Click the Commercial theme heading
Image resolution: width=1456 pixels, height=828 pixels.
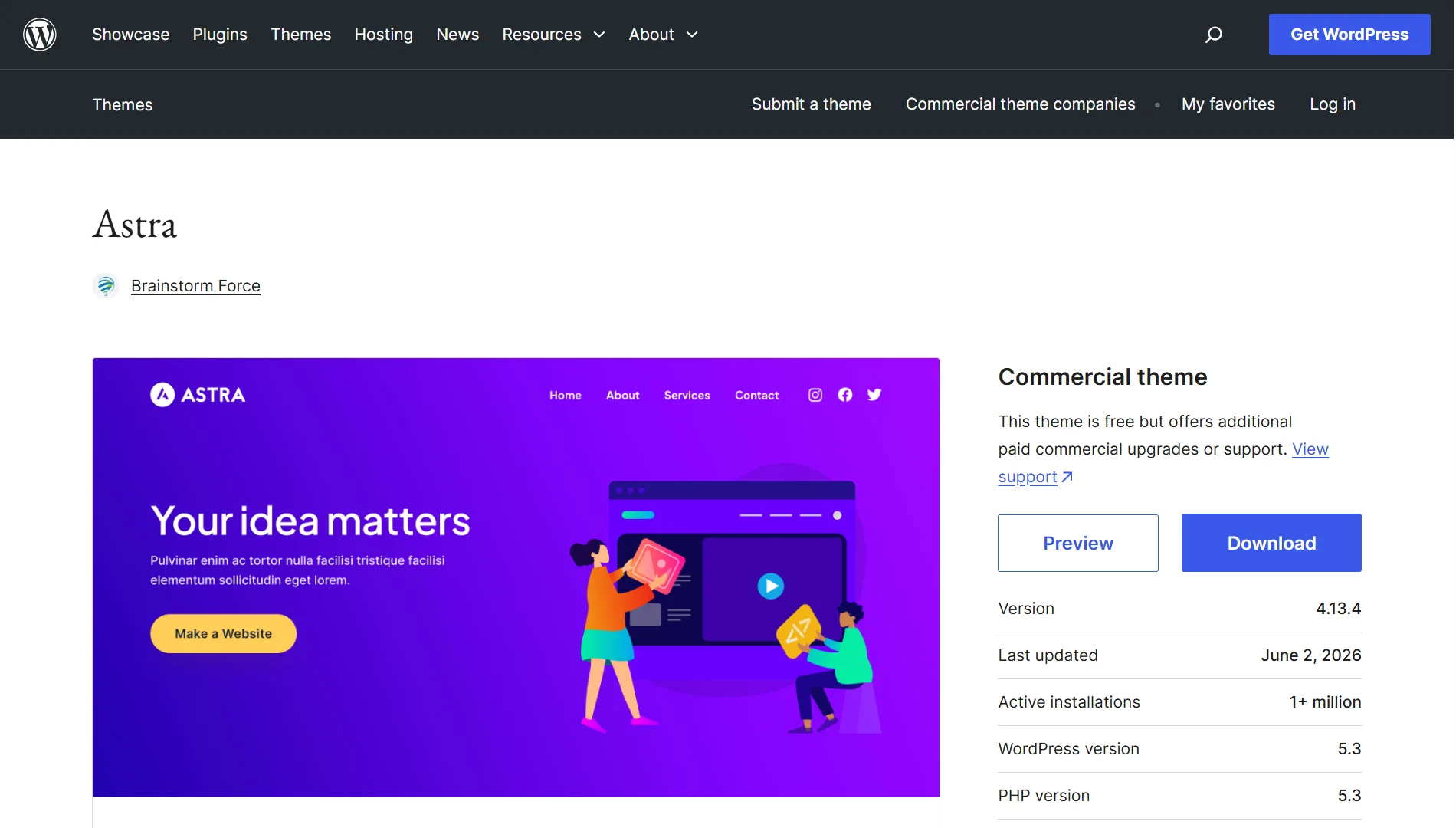point(1103,377)
